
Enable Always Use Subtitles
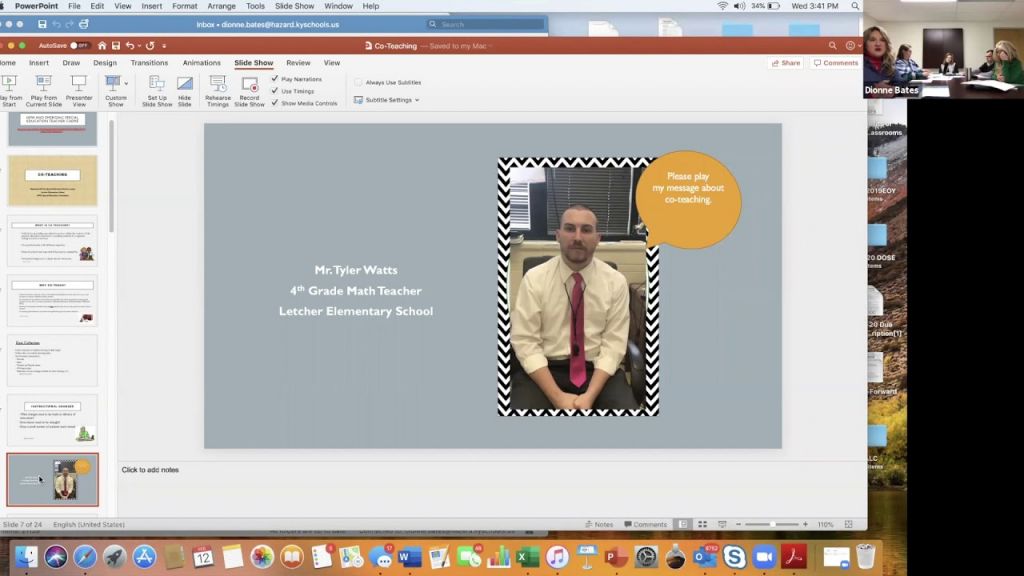coord(358,82)
